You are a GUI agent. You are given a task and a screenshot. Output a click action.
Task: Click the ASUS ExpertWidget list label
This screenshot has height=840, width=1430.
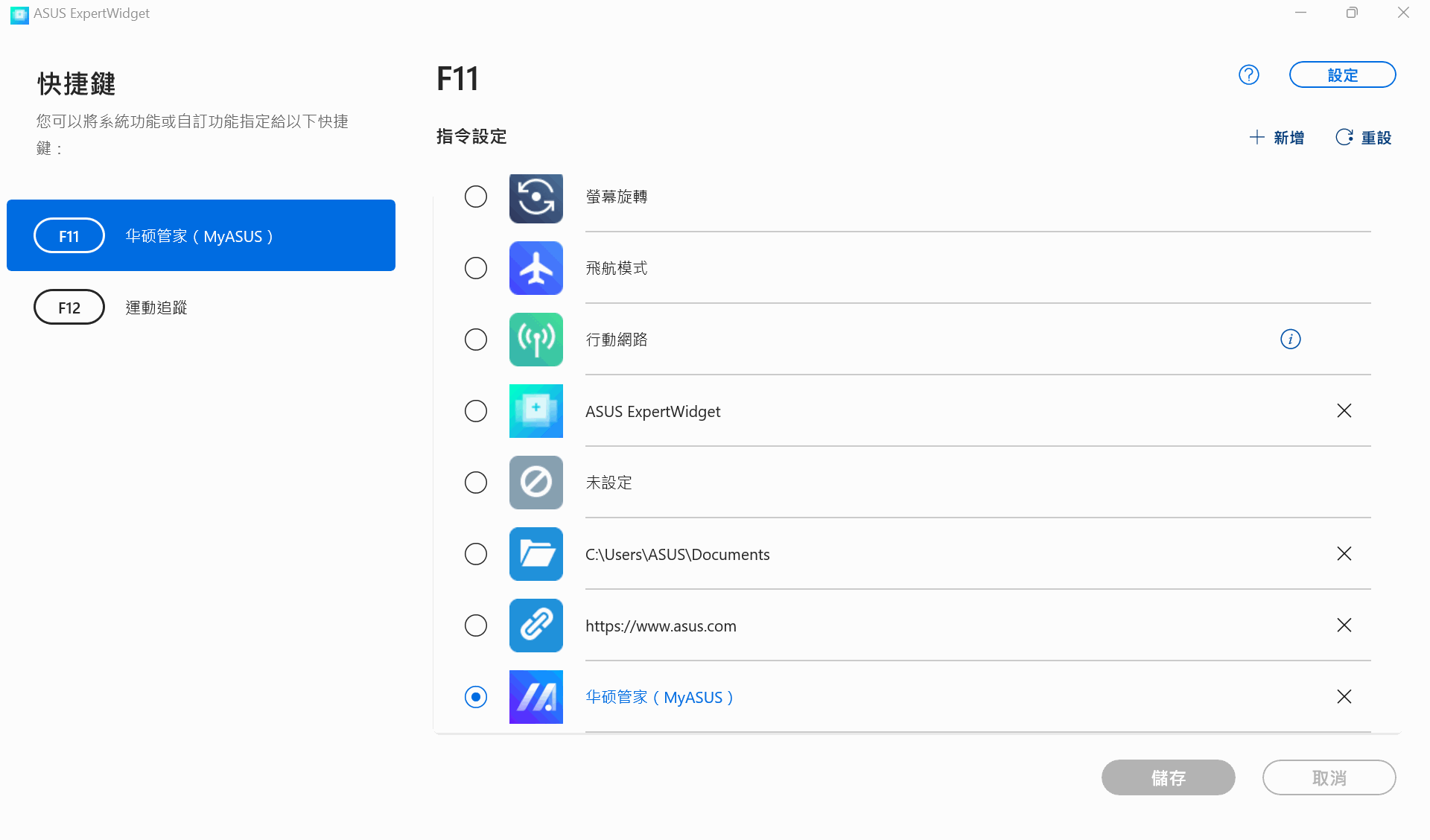coord(653,411)
